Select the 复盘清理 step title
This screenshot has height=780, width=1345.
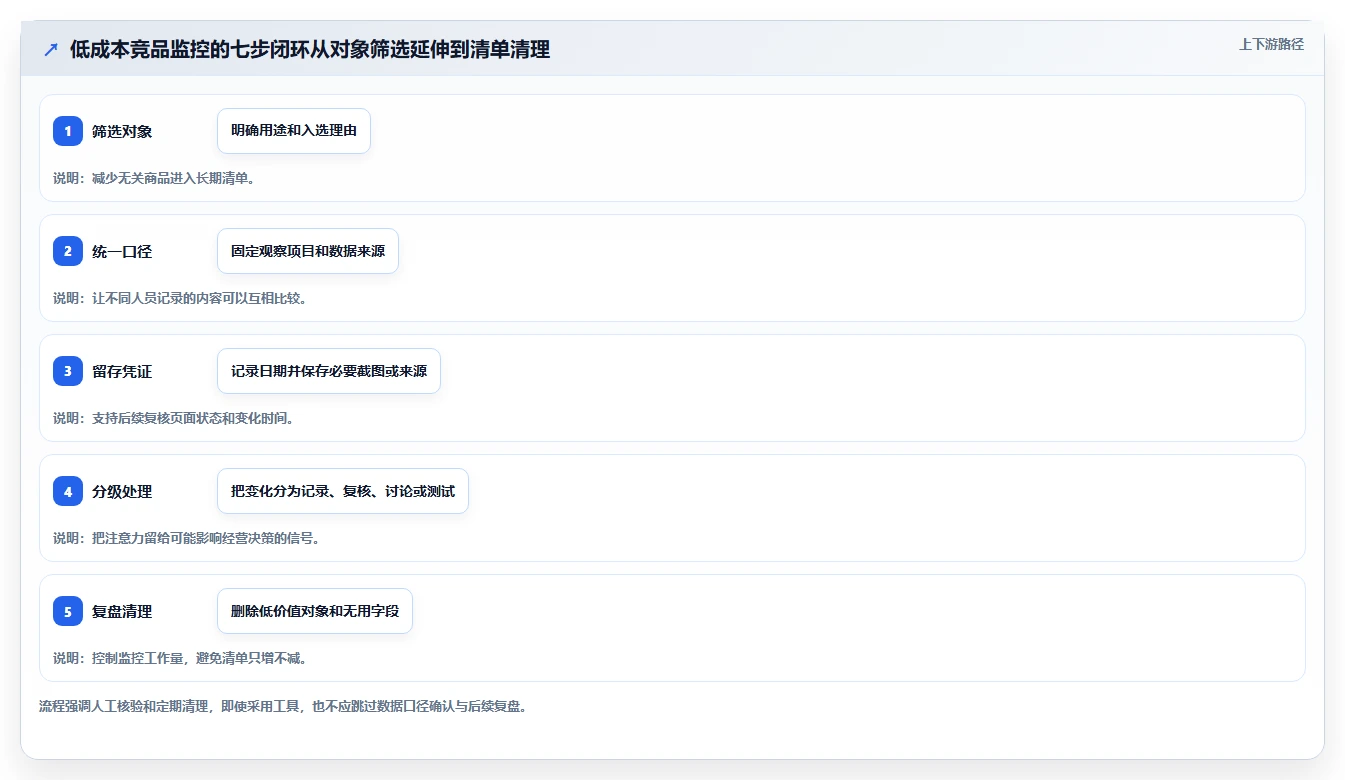click(122, 611)
